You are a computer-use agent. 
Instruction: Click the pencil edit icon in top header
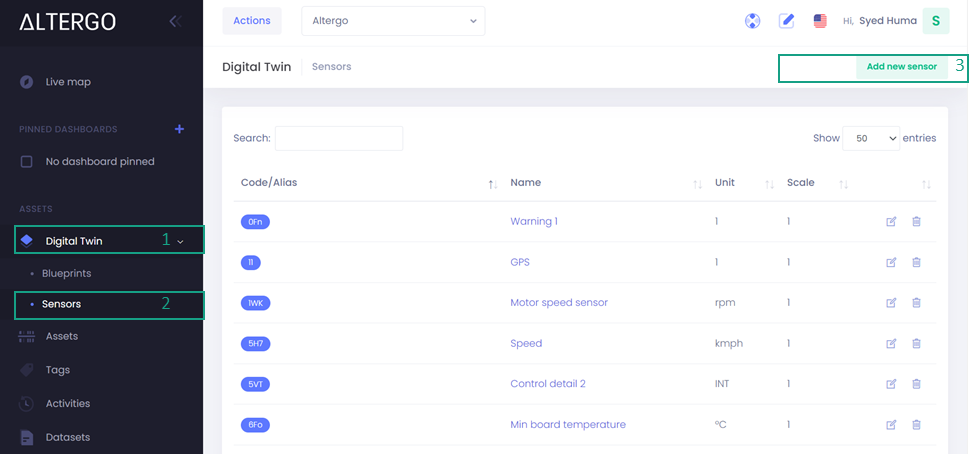click(787, 21)
